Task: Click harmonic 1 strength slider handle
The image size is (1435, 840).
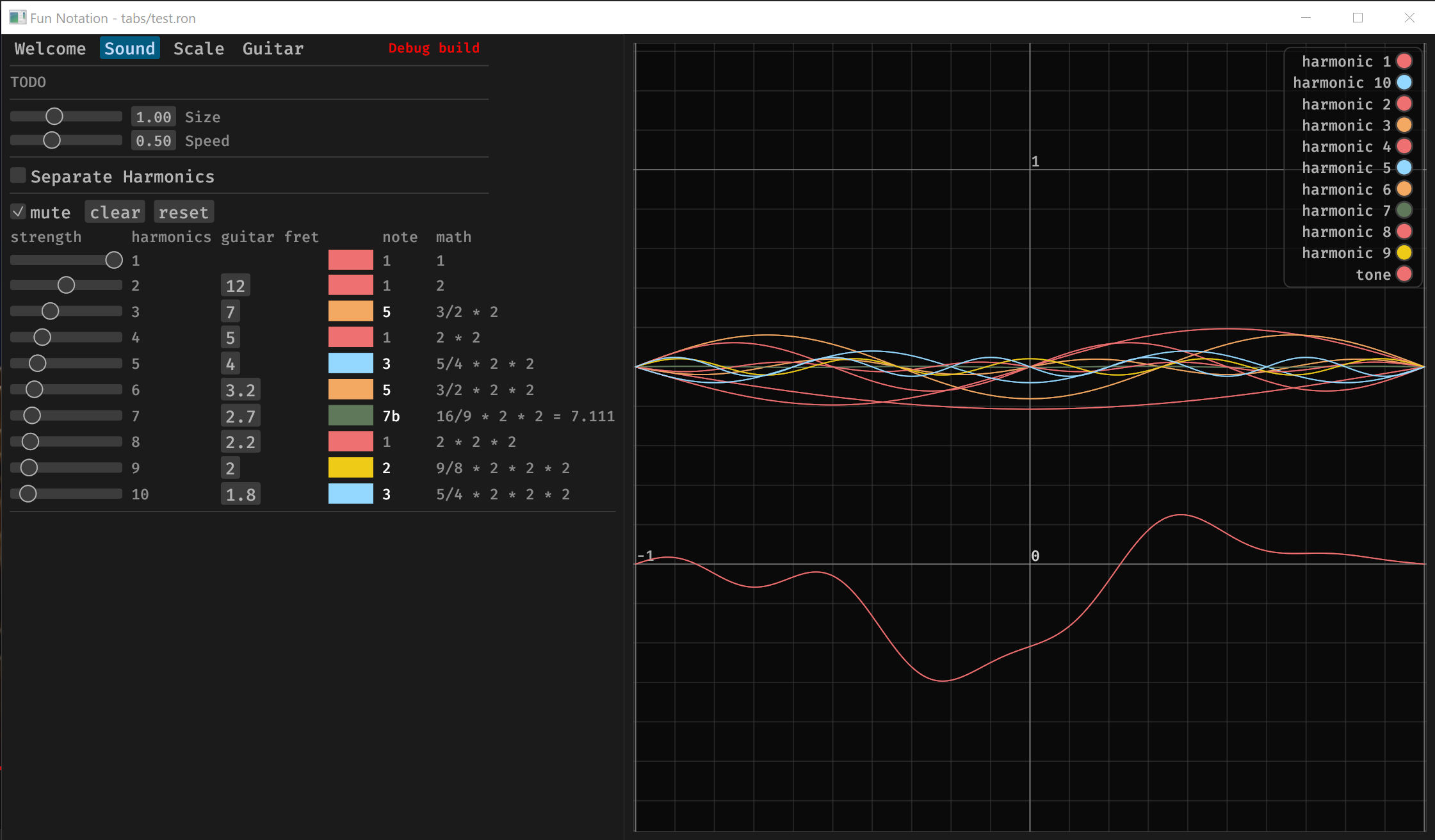Action: [x=114, y=260]
